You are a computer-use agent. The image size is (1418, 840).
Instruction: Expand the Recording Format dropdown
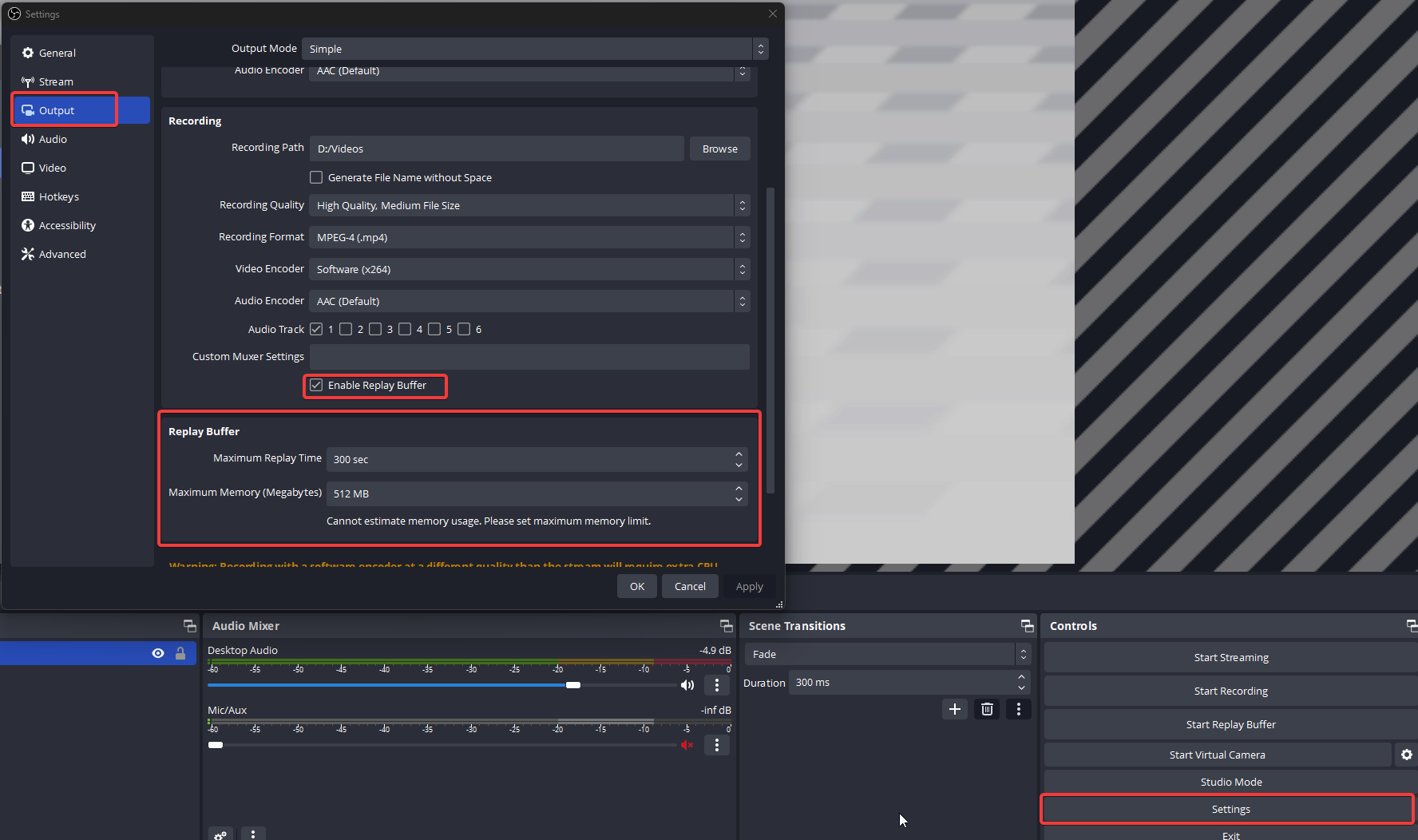tap(529, 237)
